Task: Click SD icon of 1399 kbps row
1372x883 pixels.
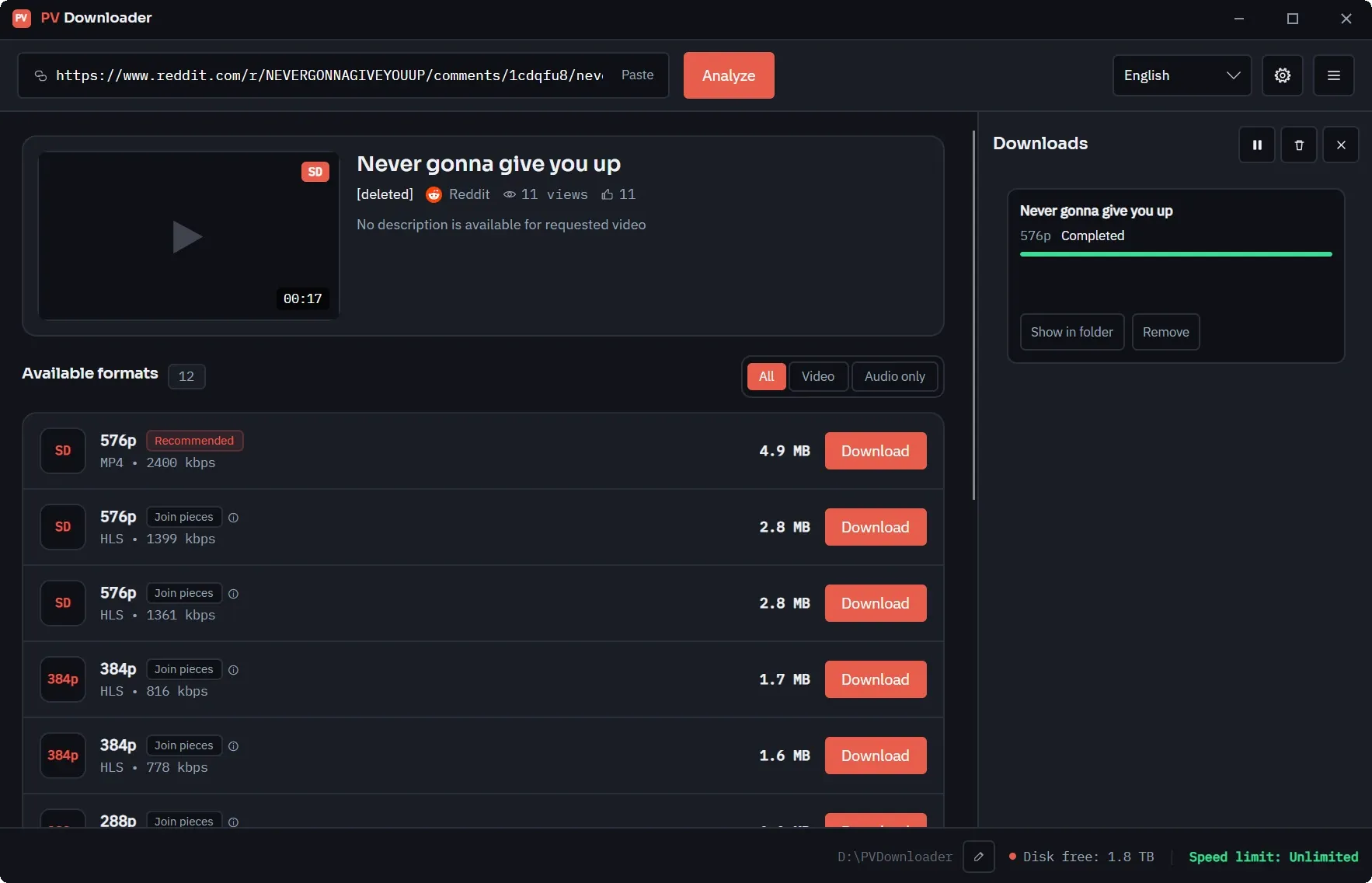Action: point(63,527)
